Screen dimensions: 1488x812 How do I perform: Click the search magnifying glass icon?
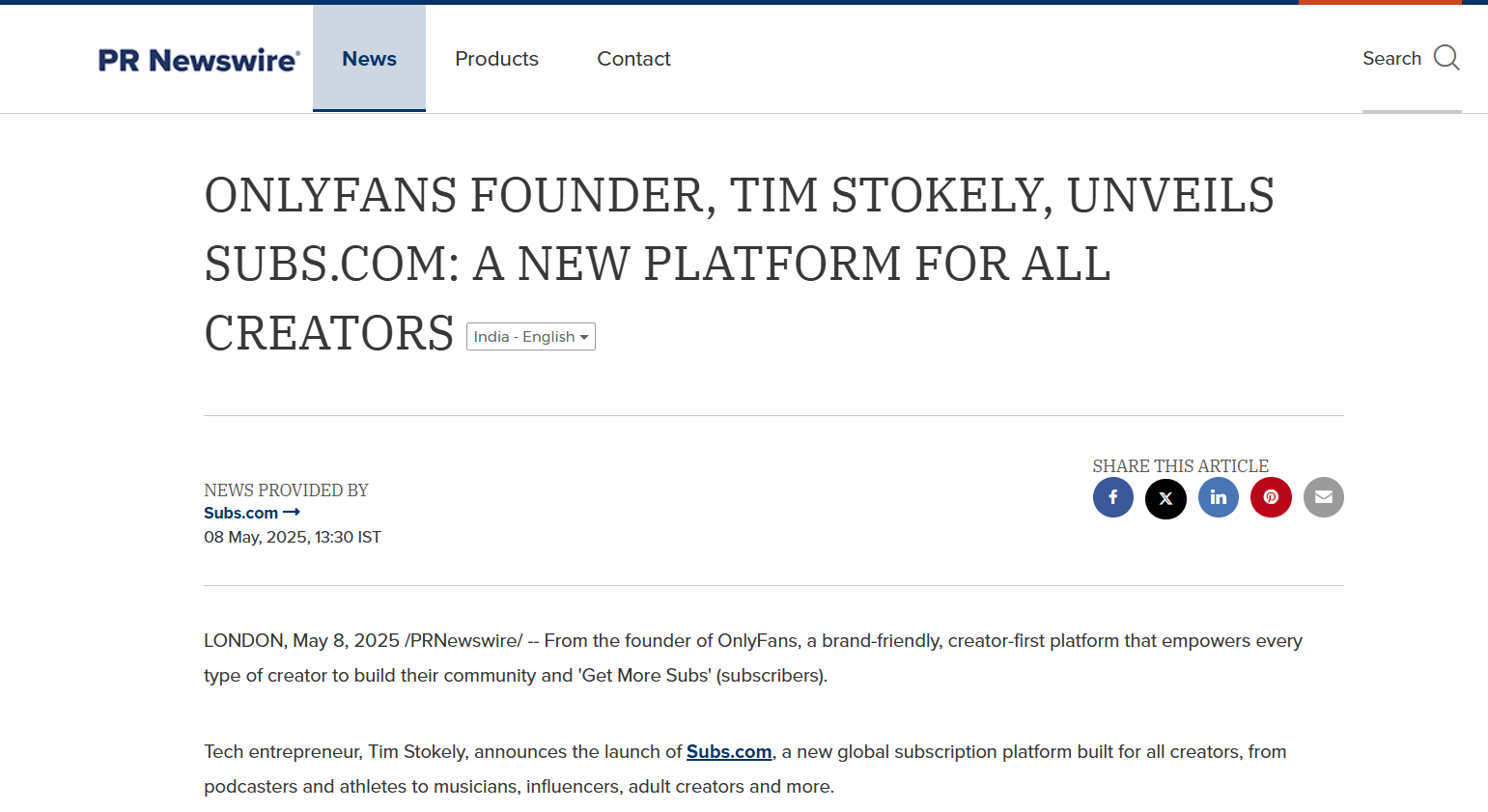[x=1446, y=58]
